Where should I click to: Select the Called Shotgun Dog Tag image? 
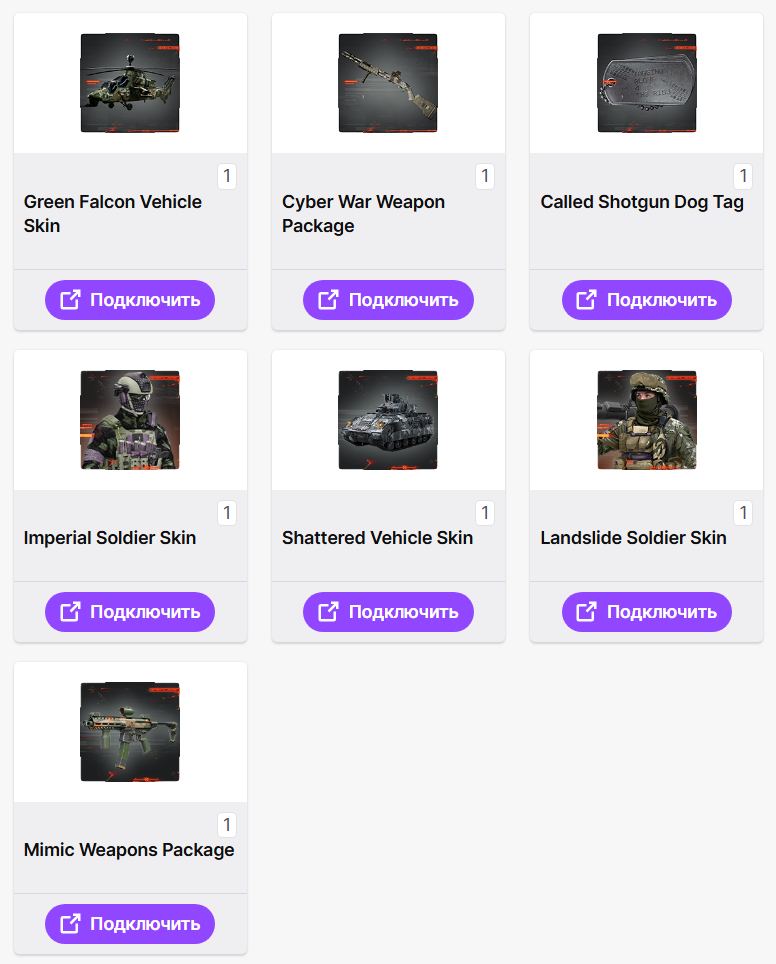coord(646,83)
